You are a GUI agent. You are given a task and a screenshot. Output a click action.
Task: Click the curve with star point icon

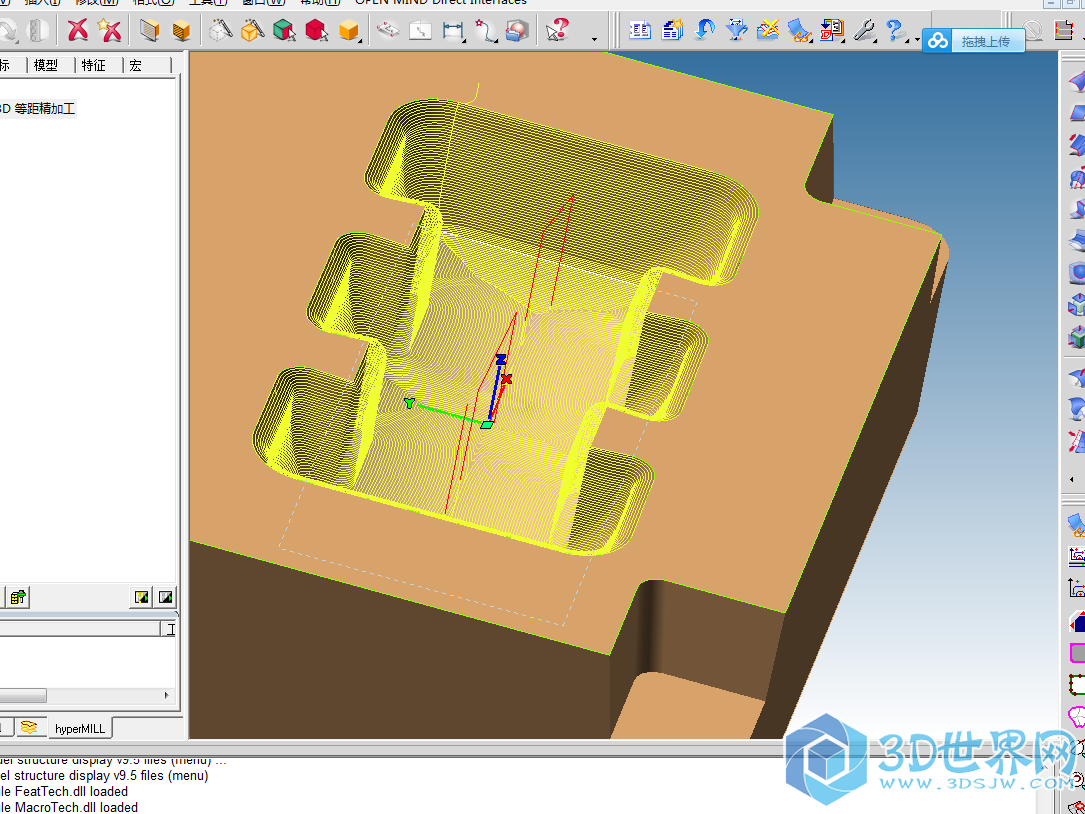tap(486, 30)
